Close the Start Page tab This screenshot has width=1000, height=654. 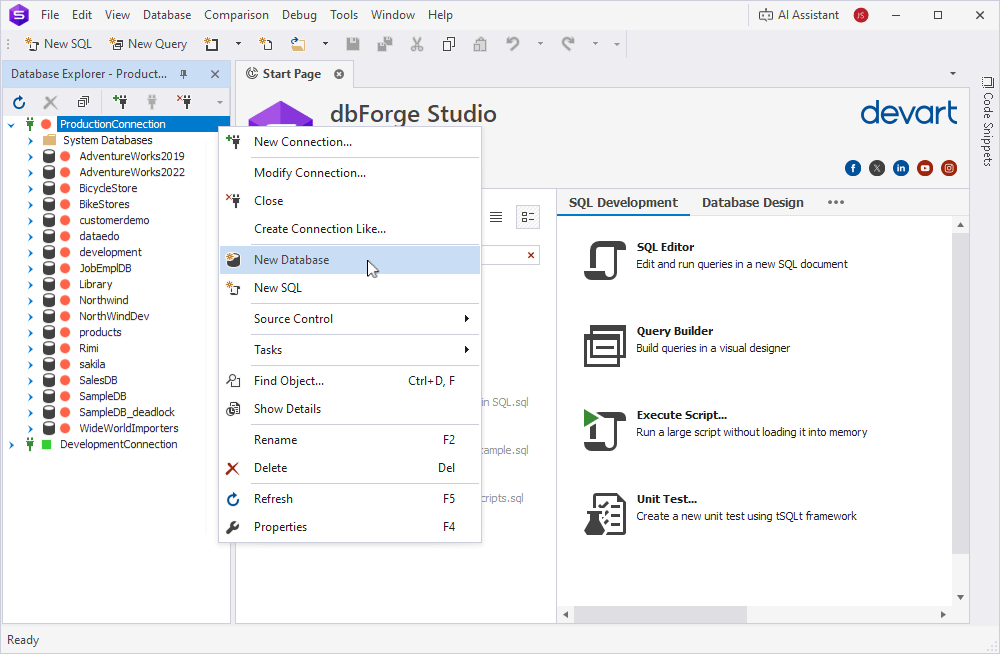[x=339, y=74]
